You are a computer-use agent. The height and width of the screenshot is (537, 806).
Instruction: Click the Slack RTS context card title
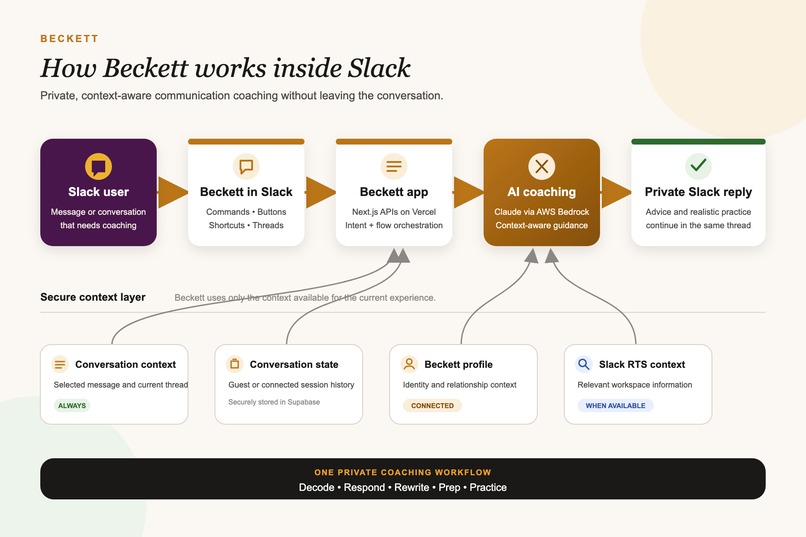point(642,364)
